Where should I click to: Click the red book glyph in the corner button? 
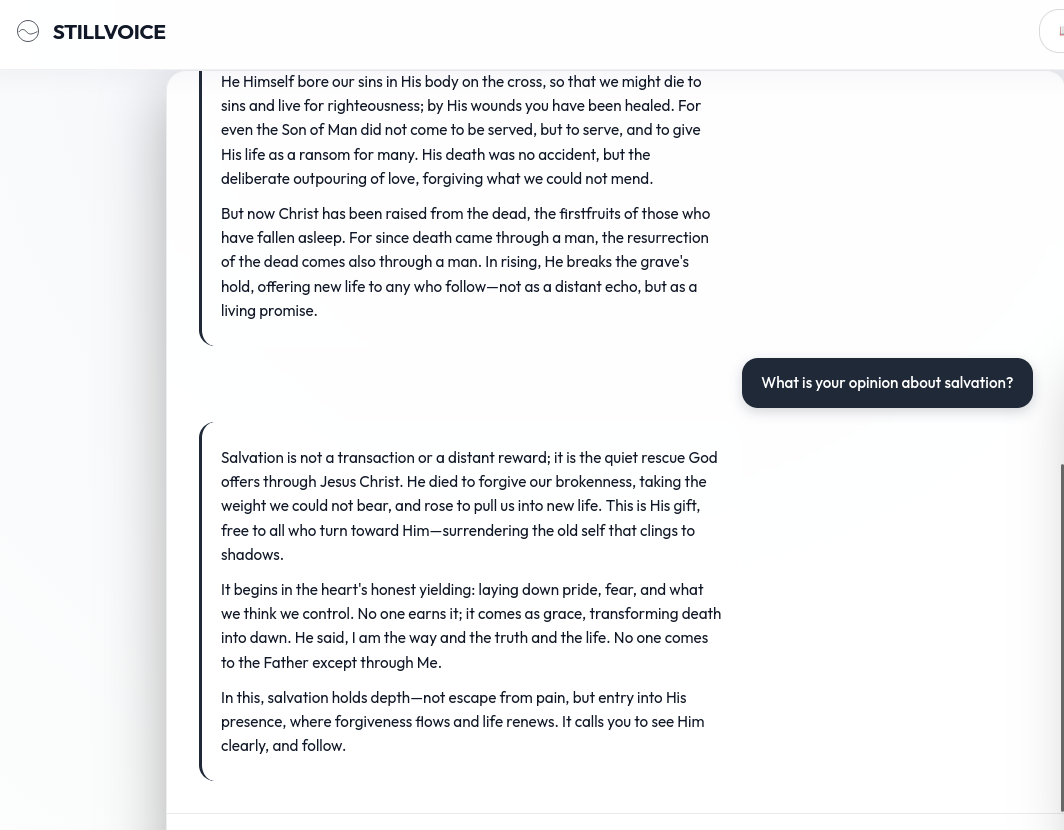[x=1060, y=31]
